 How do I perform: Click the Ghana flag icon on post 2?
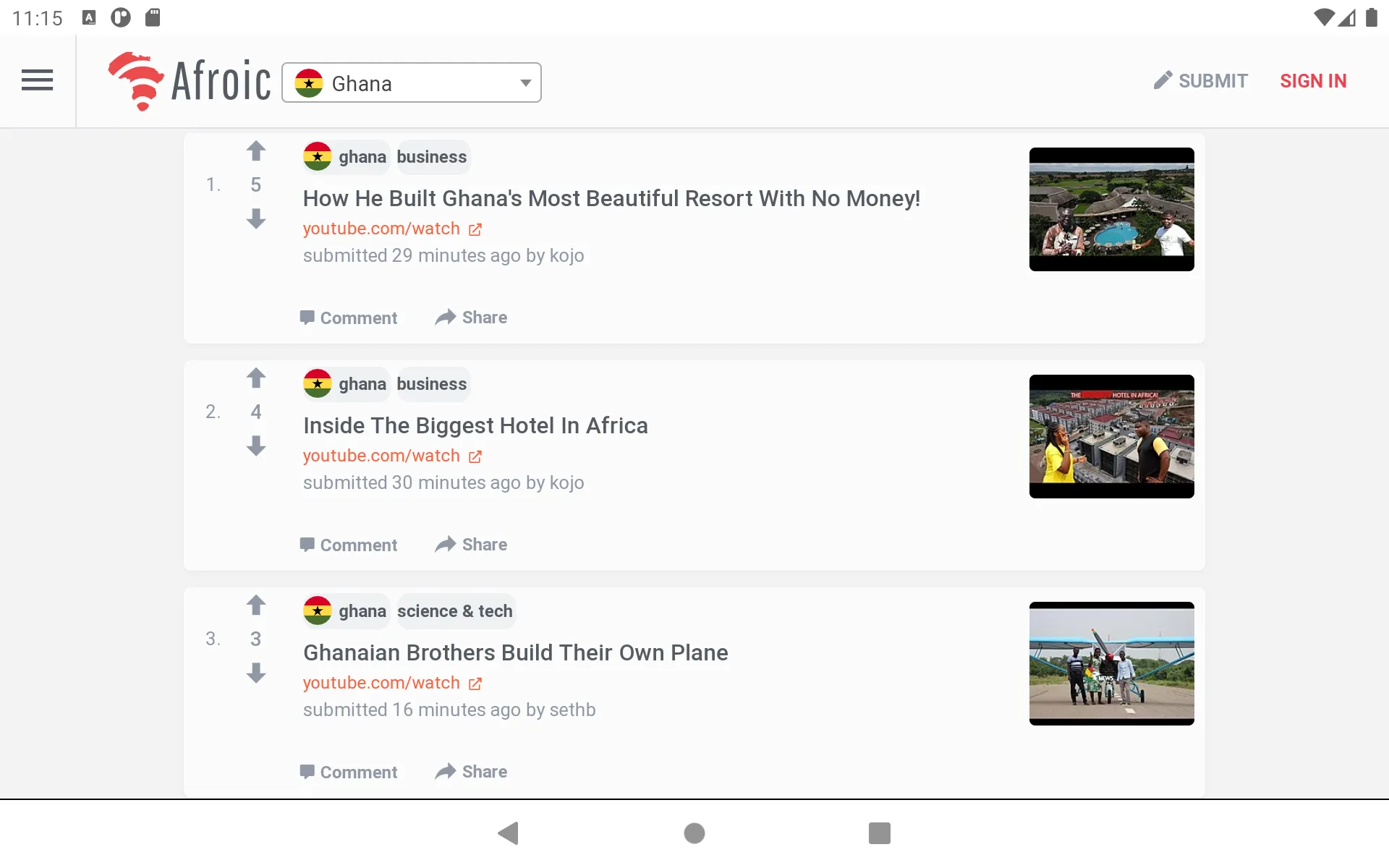[317, 384]
